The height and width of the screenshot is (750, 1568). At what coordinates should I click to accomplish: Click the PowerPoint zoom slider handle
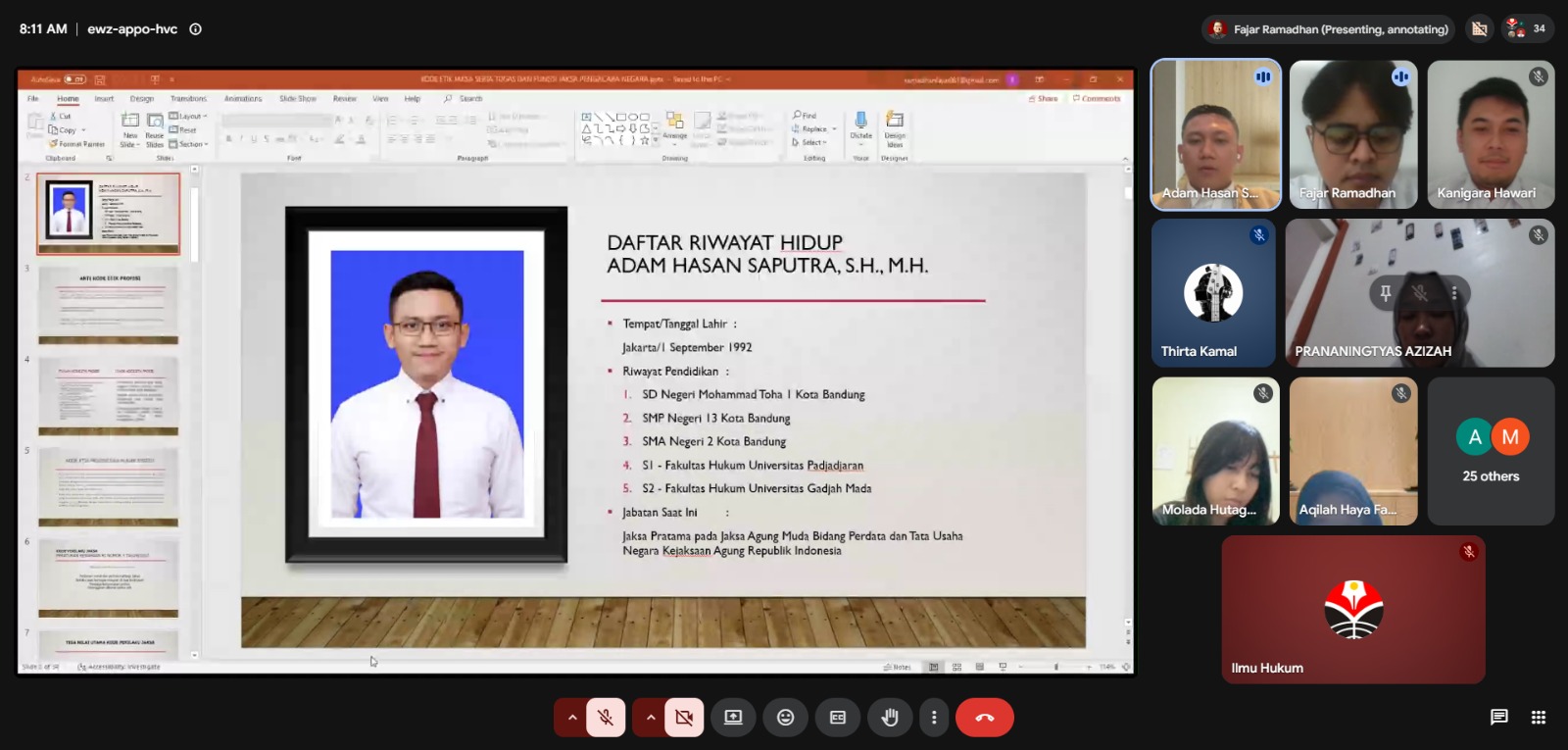(x=1055, y=667)
